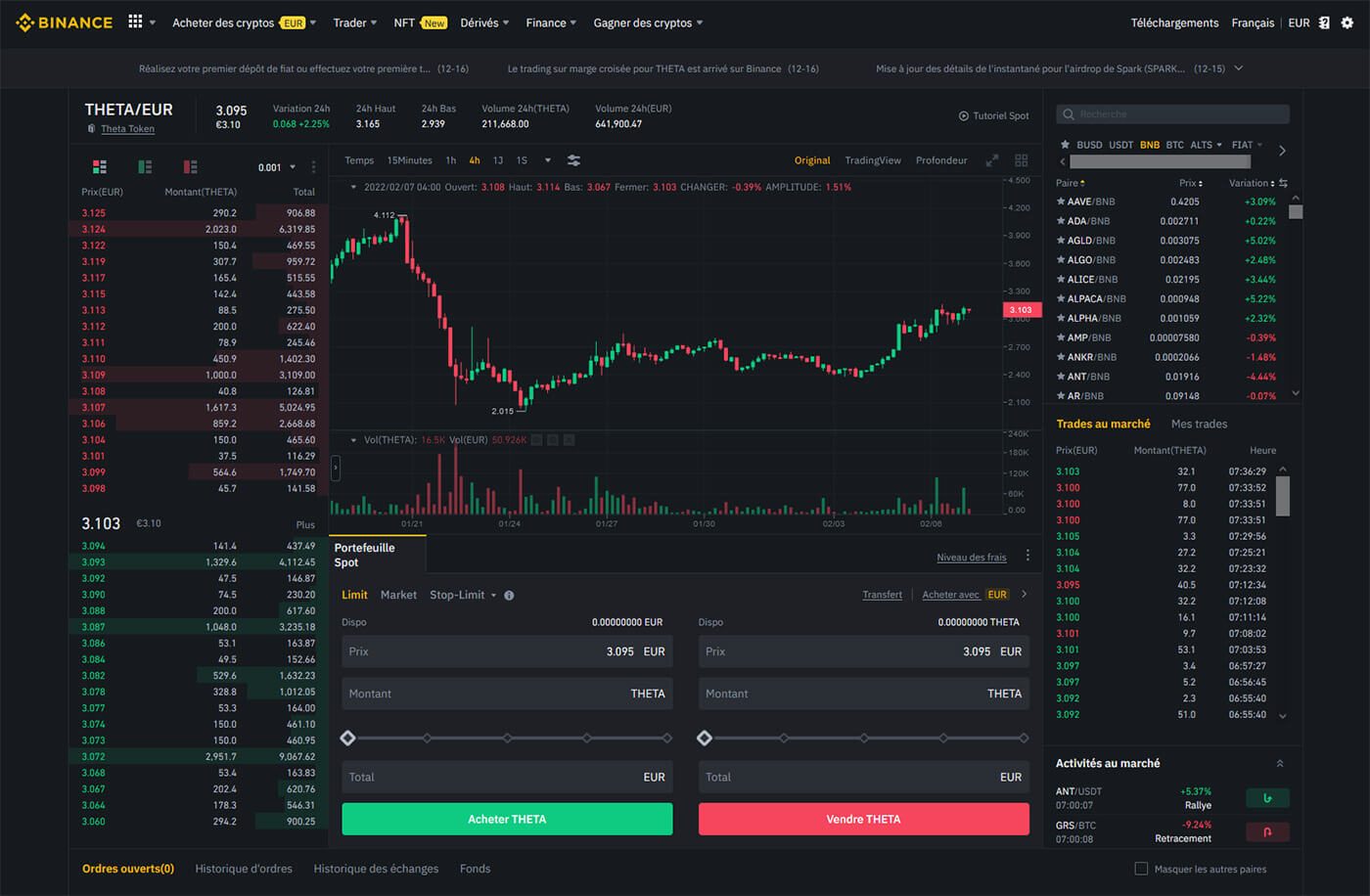Open info icon next to Stop-Limit
The width and height of the screenshot is (1370, 896).
tap(509, 595)
